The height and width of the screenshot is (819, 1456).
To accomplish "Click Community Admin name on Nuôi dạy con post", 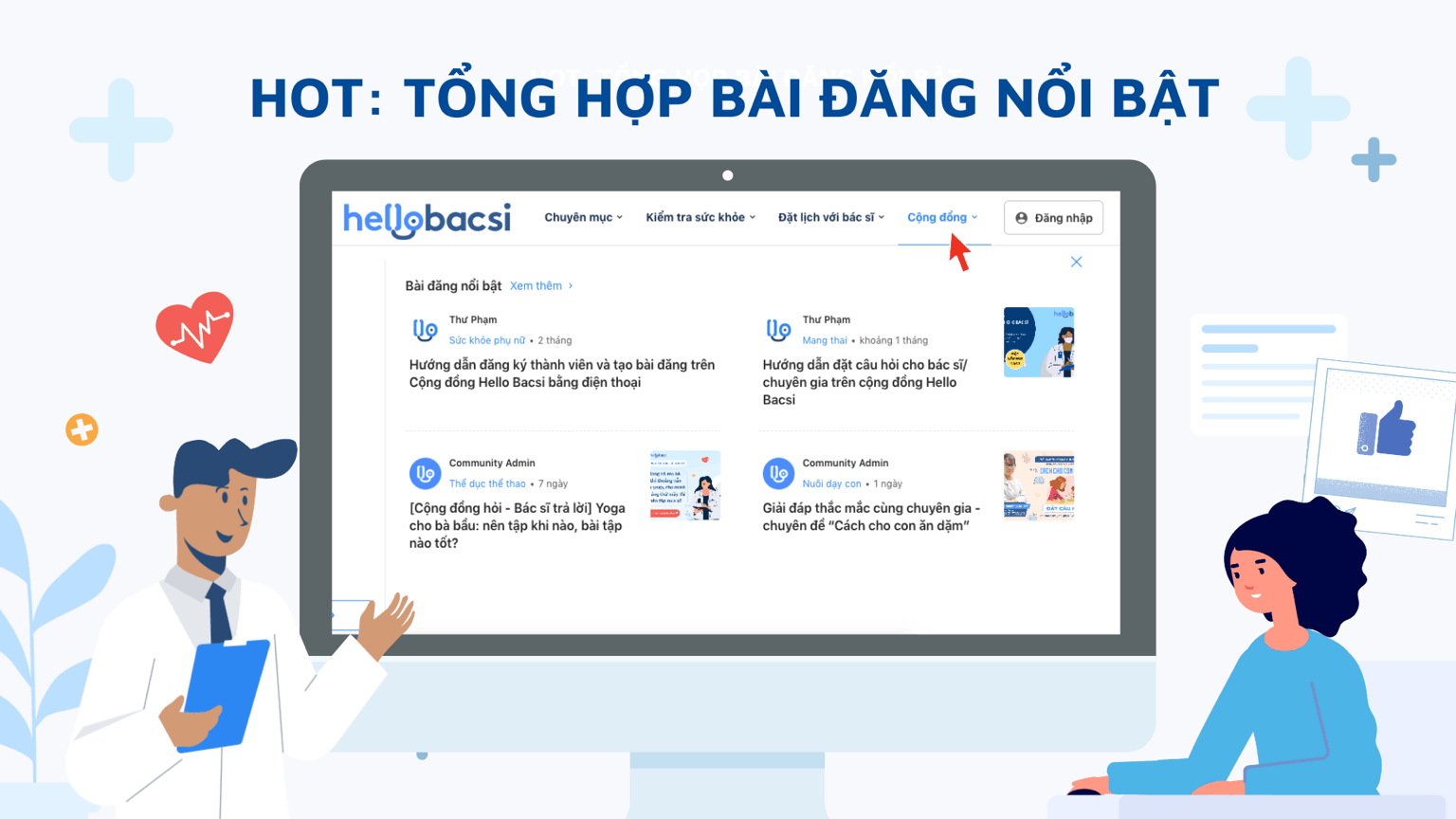I will (846, 464).
